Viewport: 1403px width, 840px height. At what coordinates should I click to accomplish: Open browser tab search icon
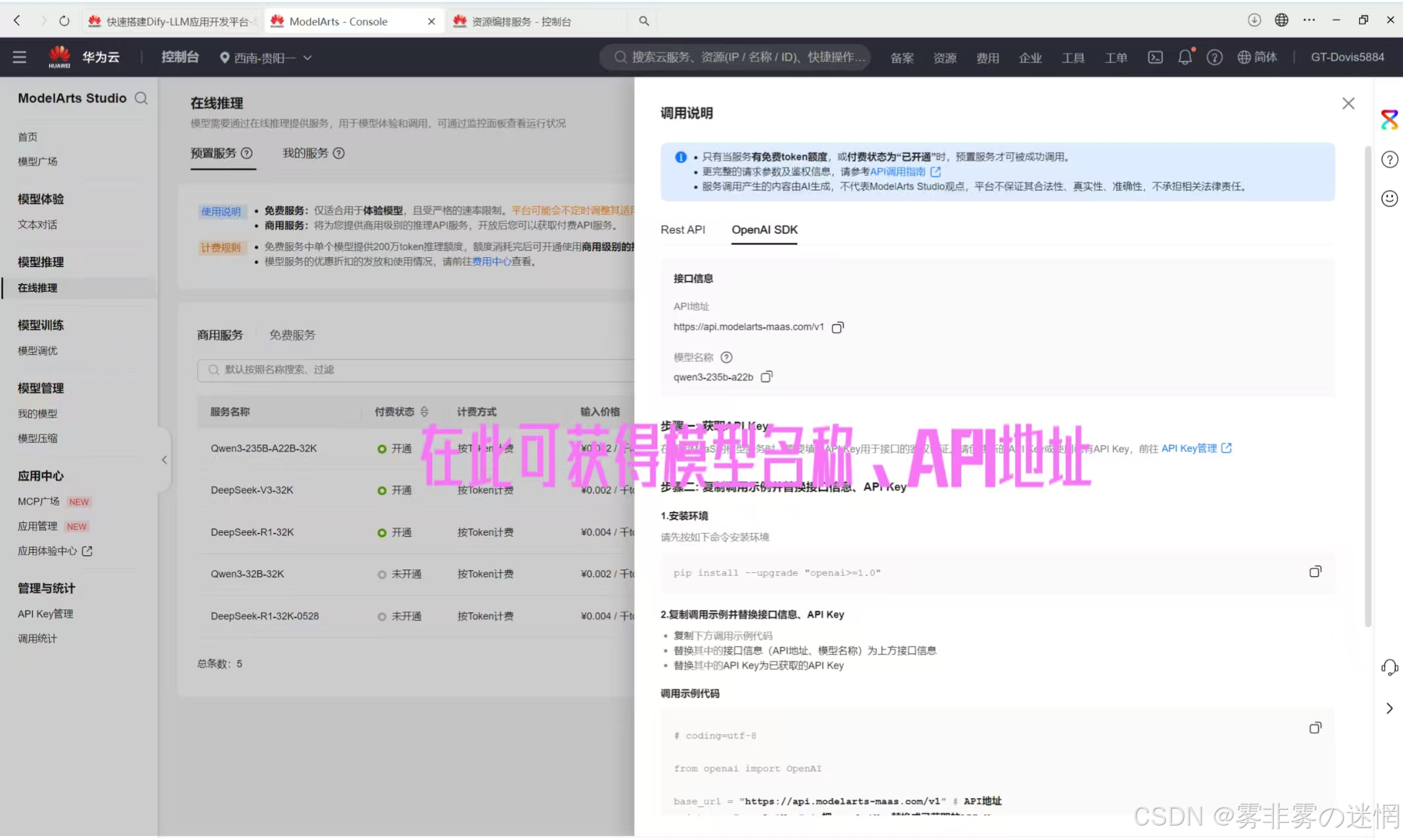point(644,21)
